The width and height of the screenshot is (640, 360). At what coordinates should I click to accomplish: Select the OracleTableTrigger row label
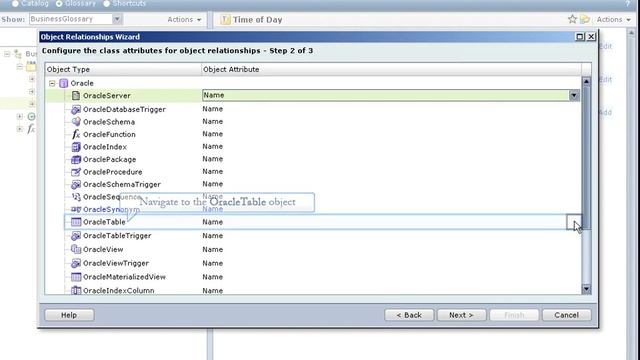pyautogui.click(x=117, y=236)
